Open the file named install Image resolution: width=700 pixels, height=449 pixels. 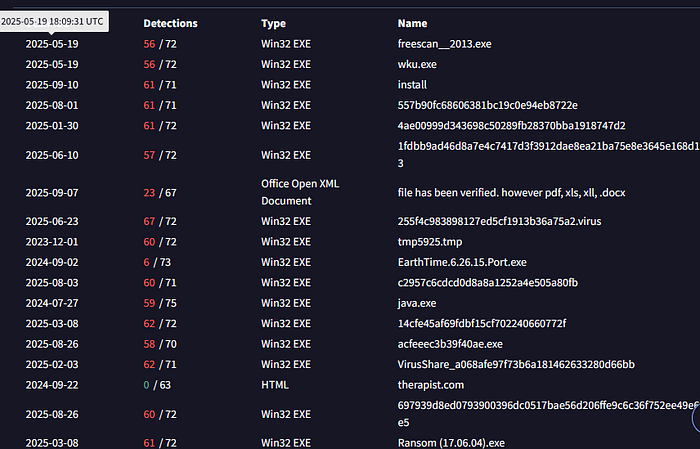[412, 85]
